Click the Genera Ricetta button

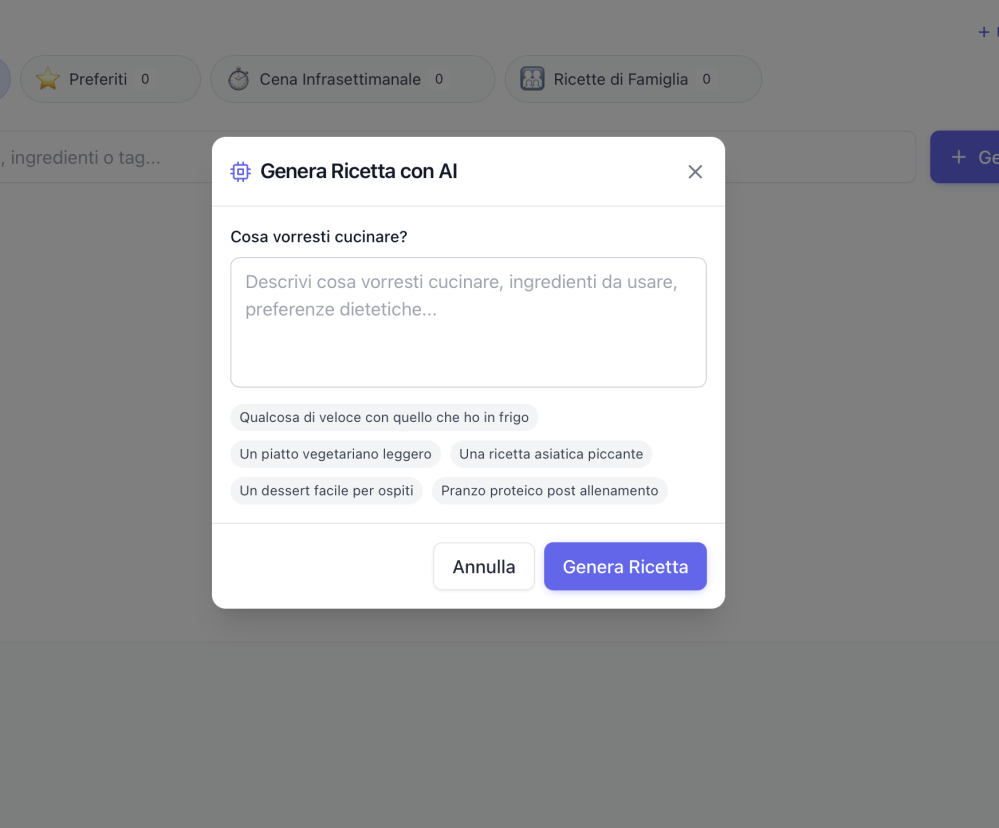point(625,567)
